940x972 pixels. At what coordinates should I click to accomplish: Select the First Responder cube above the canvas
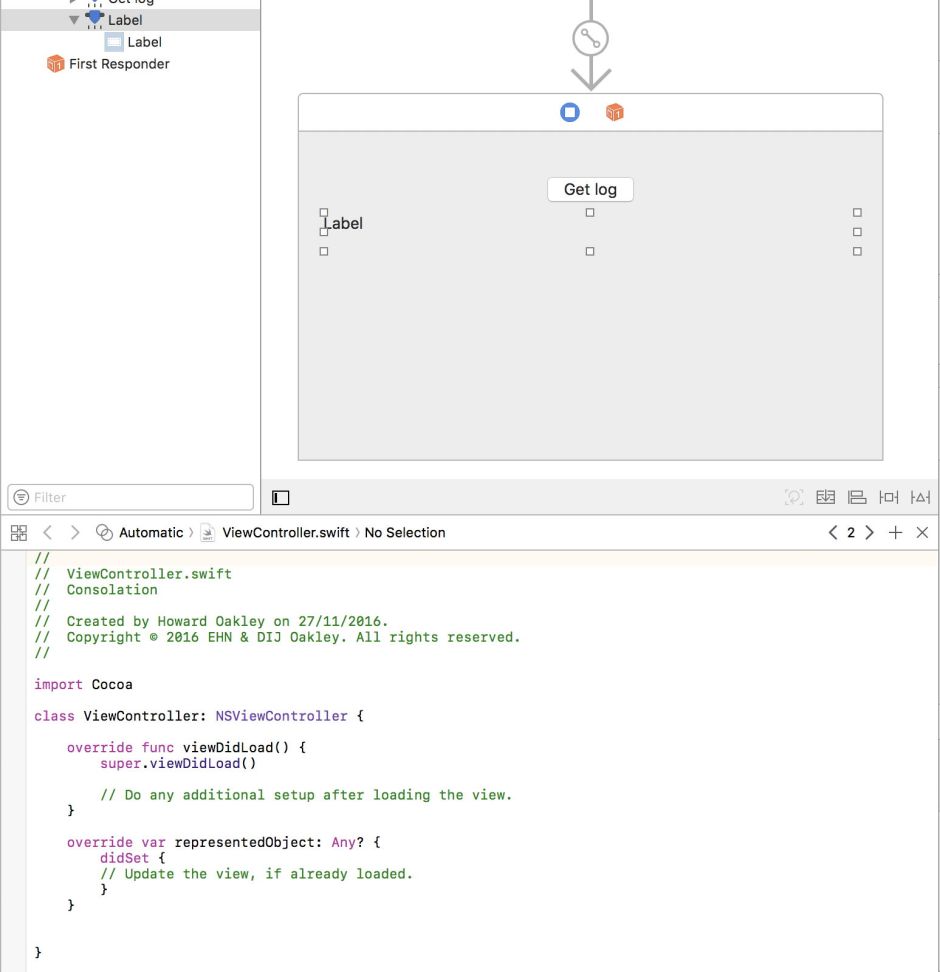click(614, 112)
